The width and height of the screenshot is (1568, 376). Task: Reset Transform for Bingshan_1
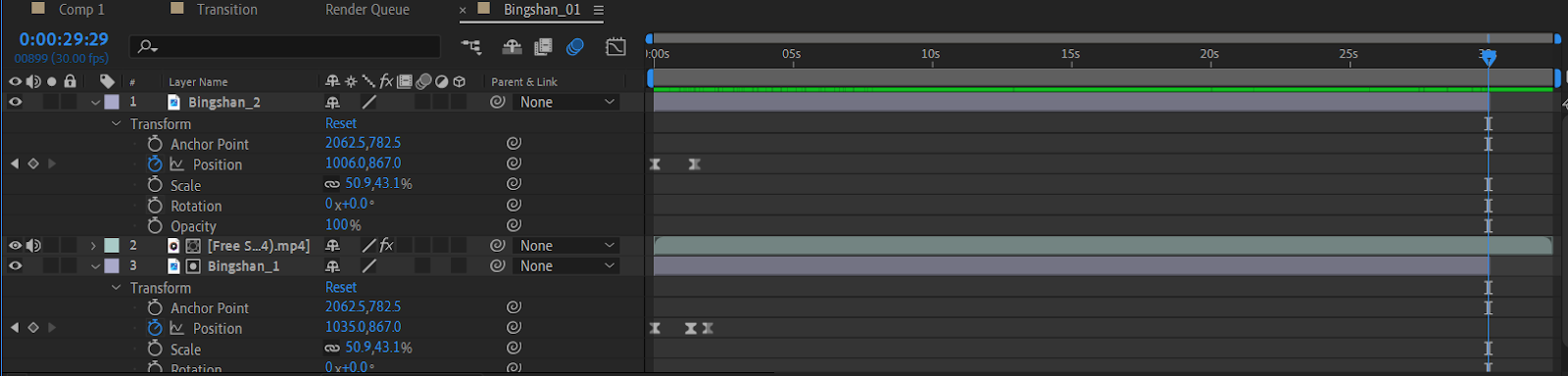341,287
